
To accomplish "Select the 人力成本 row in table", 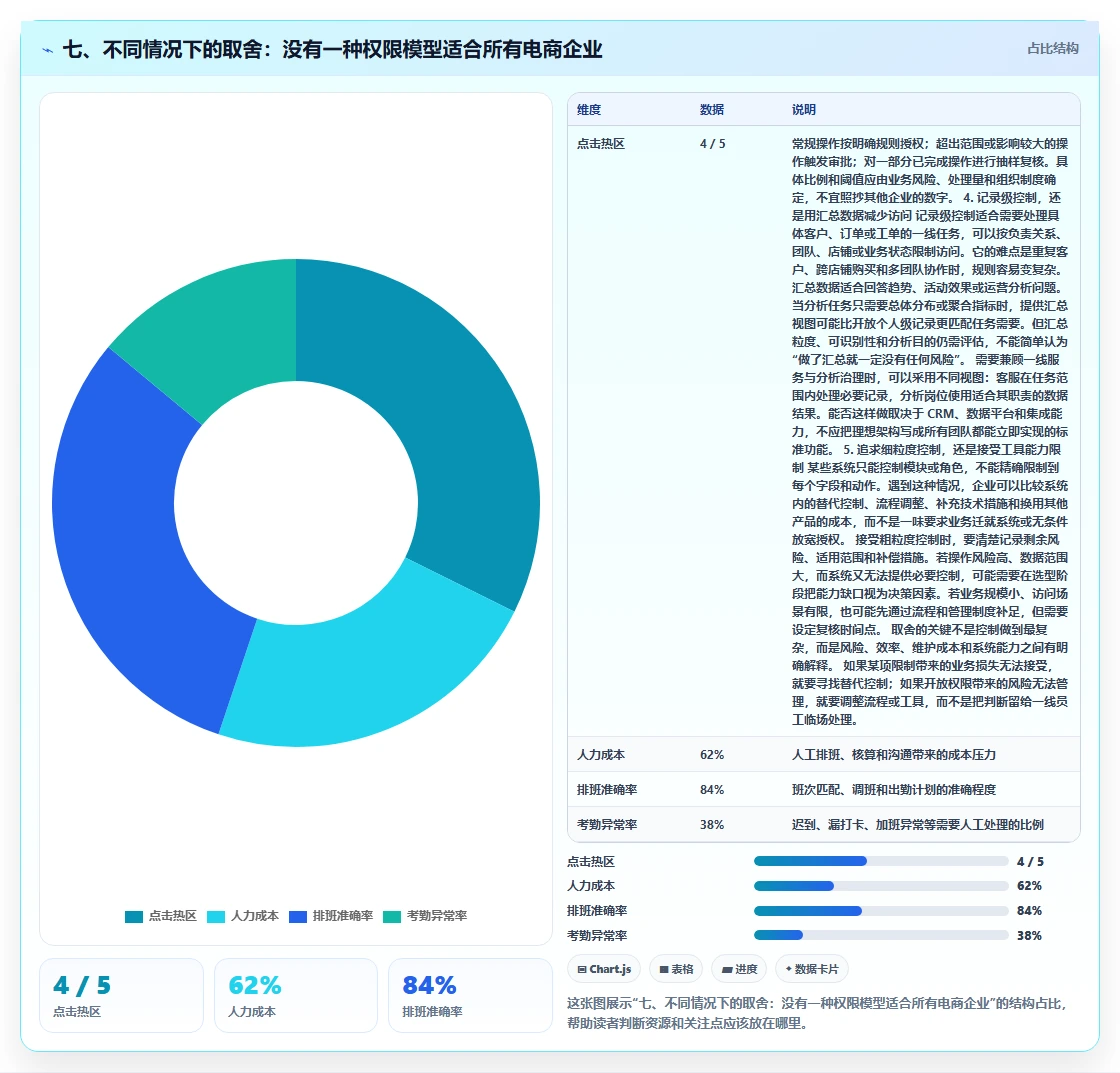I will [824, 754].
